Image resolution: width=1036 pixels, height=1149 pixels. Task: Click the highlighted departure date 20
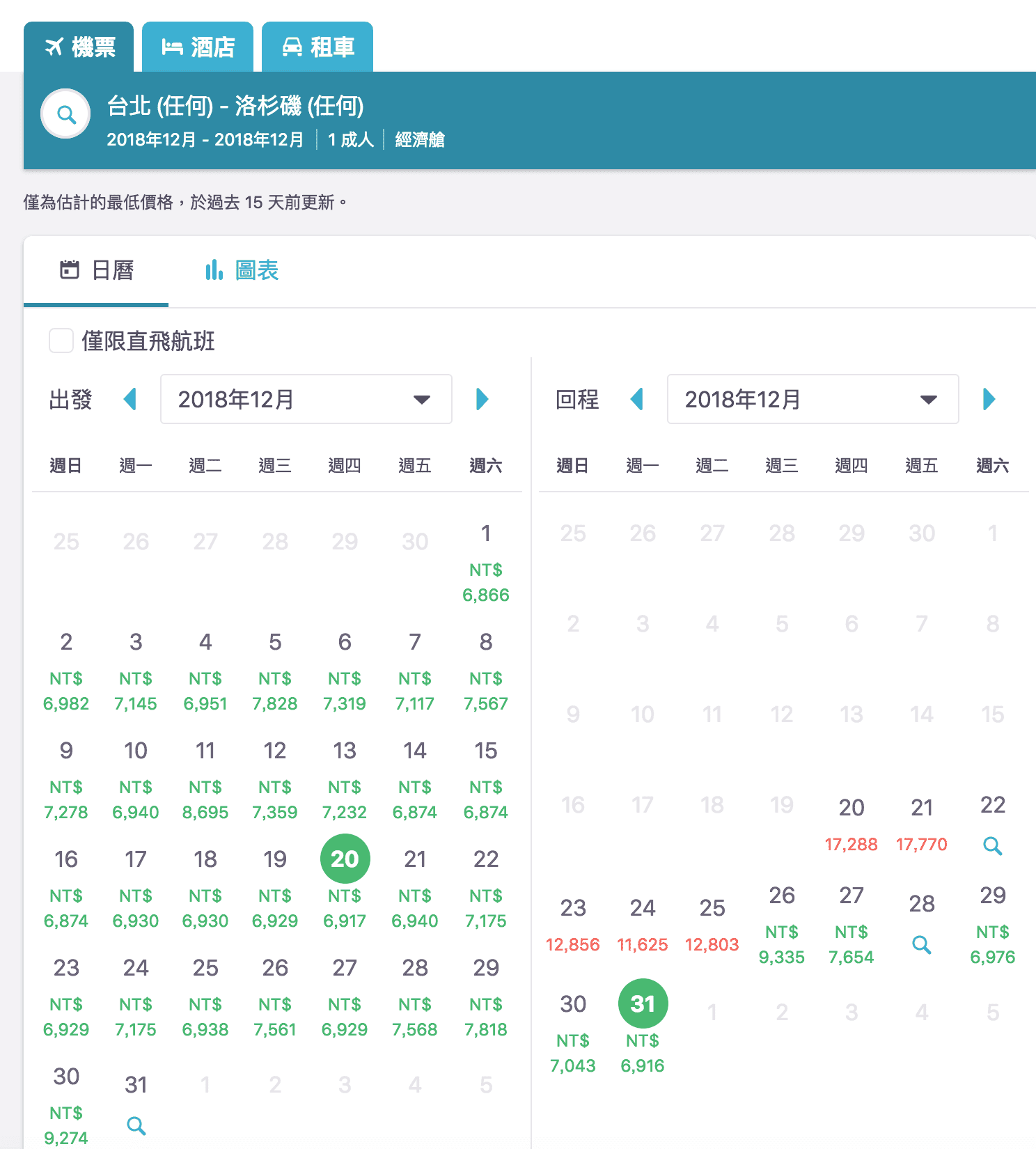345,859
